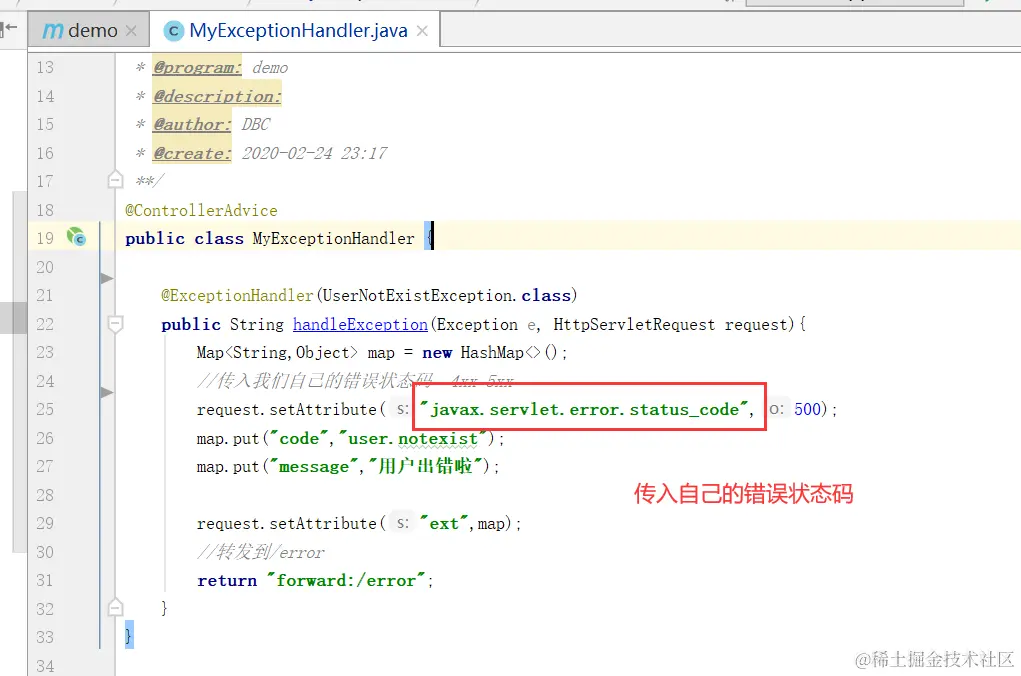This screenshot has width=1021, height=676.
Task: Click the UserNotExistException.class argument
Action: 447,296
